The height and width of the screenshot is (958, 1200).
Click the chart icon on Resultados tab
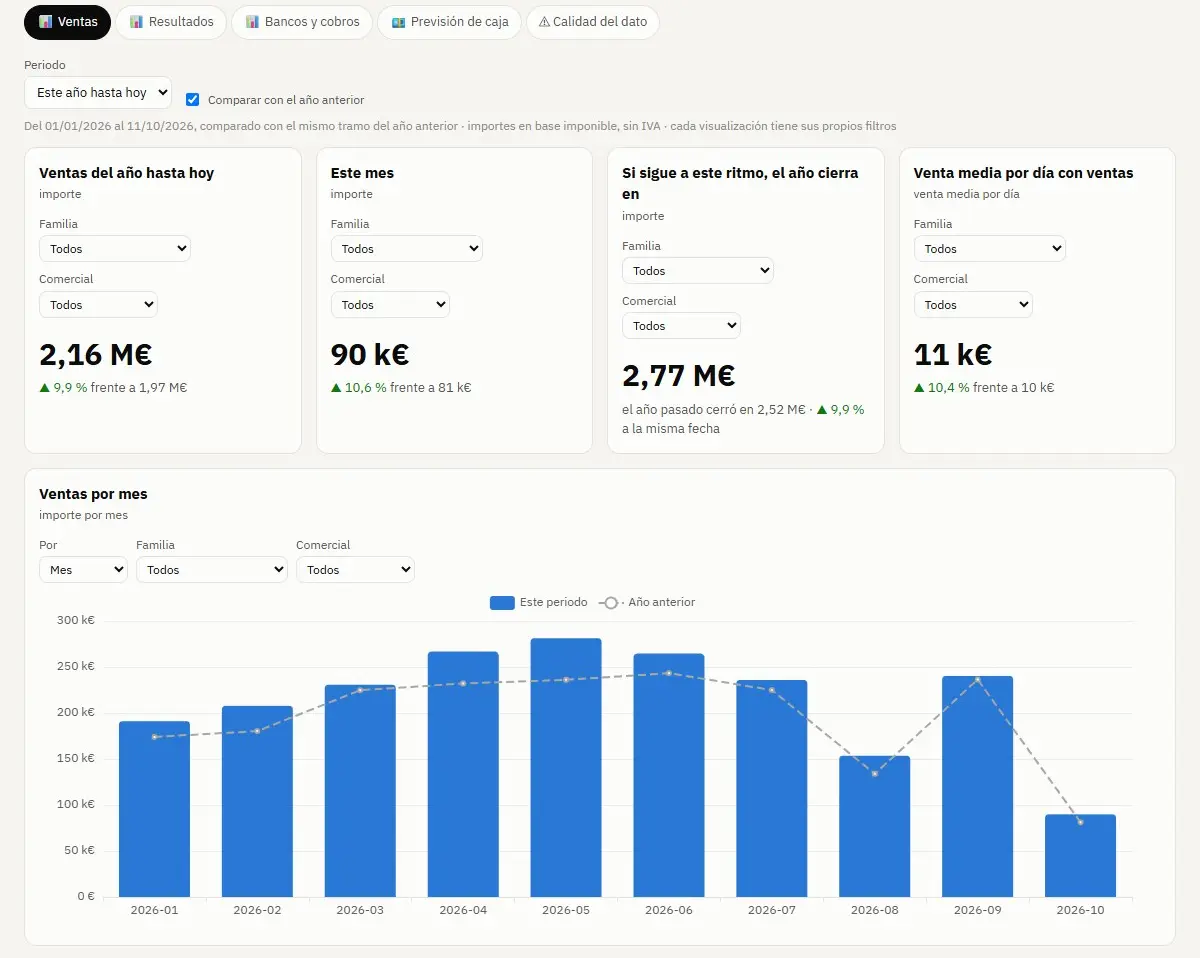click(137, 22)
